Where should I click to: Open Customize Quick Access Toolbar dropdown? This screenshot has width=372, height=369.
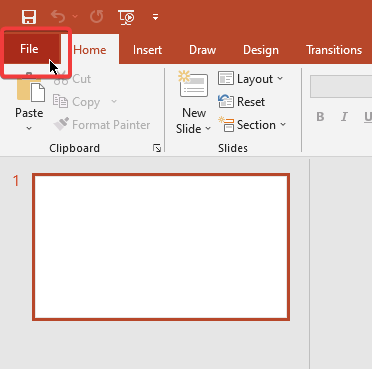click(x=155, y=17)
